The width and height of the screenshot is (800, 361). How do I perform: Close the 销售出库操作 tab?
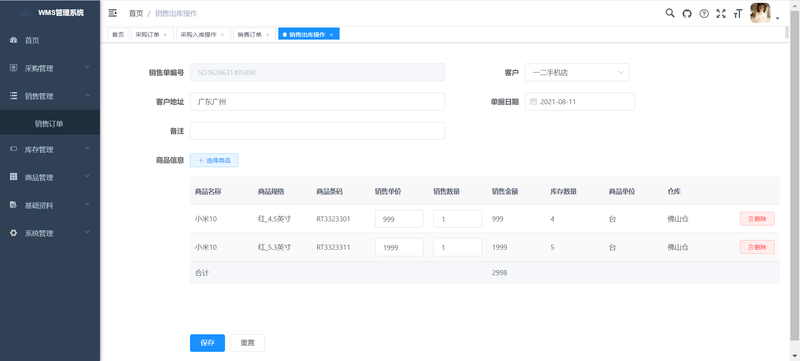pyautogui.click(x=331, y=35)
